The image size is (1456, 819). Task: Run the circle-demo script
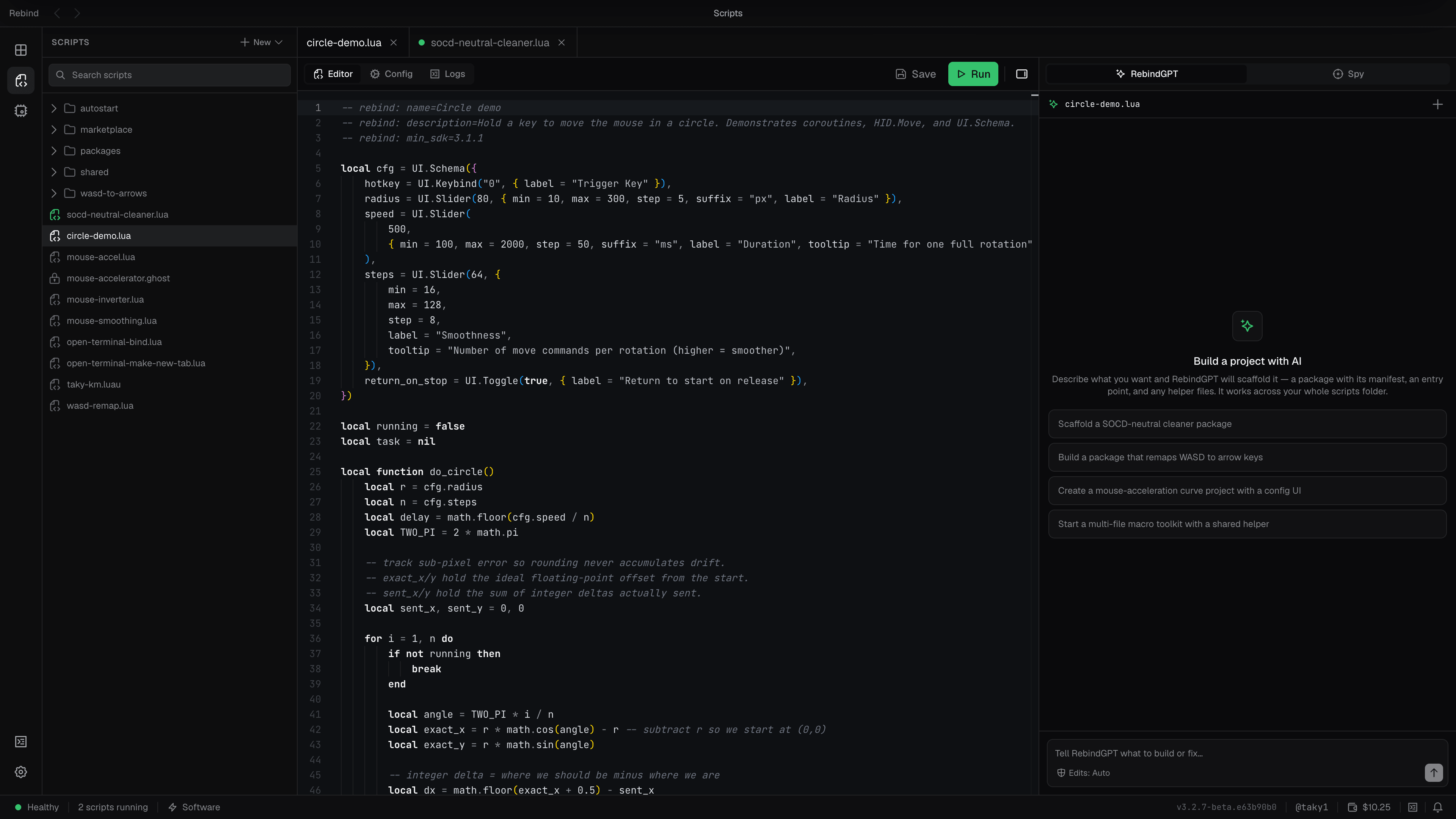pyautogui.click(x=973, y=74)
